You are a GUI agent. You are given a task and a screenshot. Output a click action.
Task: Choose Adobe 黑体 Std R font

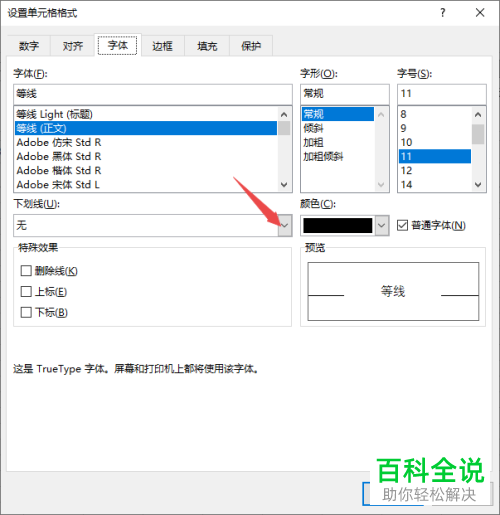pyautogui.click(x=146, y=156)
